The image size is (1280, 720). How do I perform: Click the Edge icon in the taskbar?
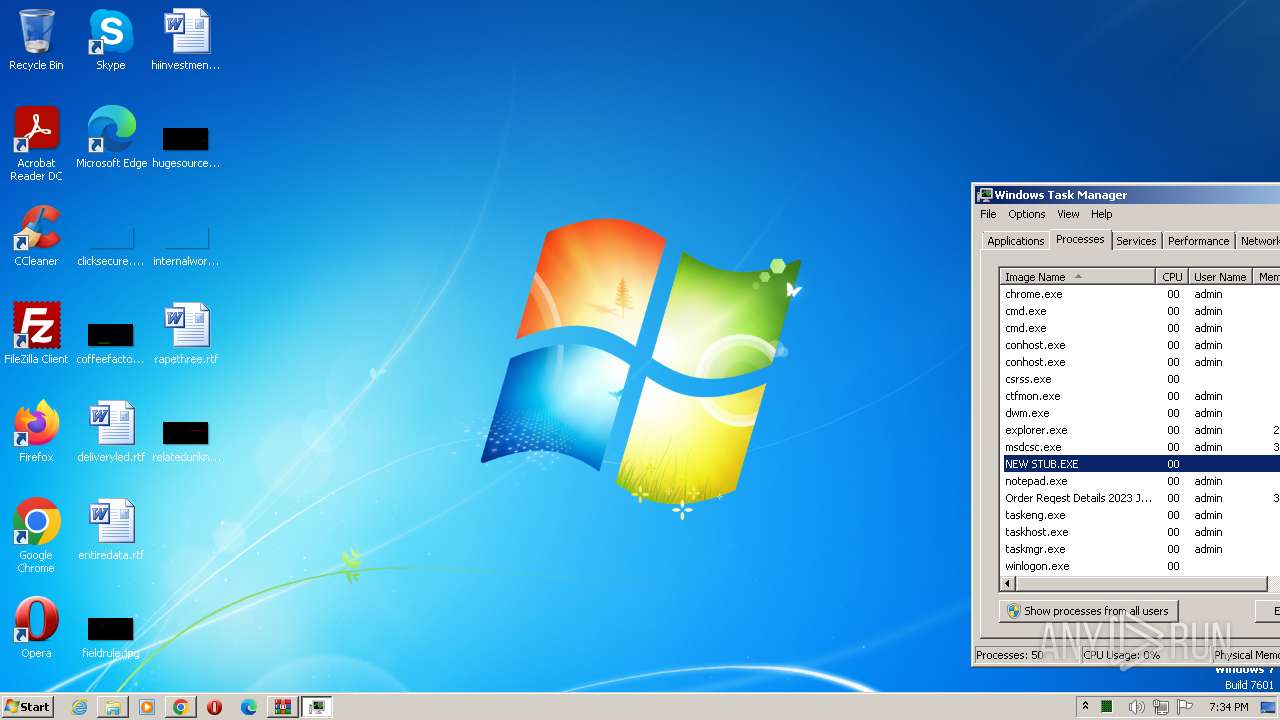coord(249,707)
